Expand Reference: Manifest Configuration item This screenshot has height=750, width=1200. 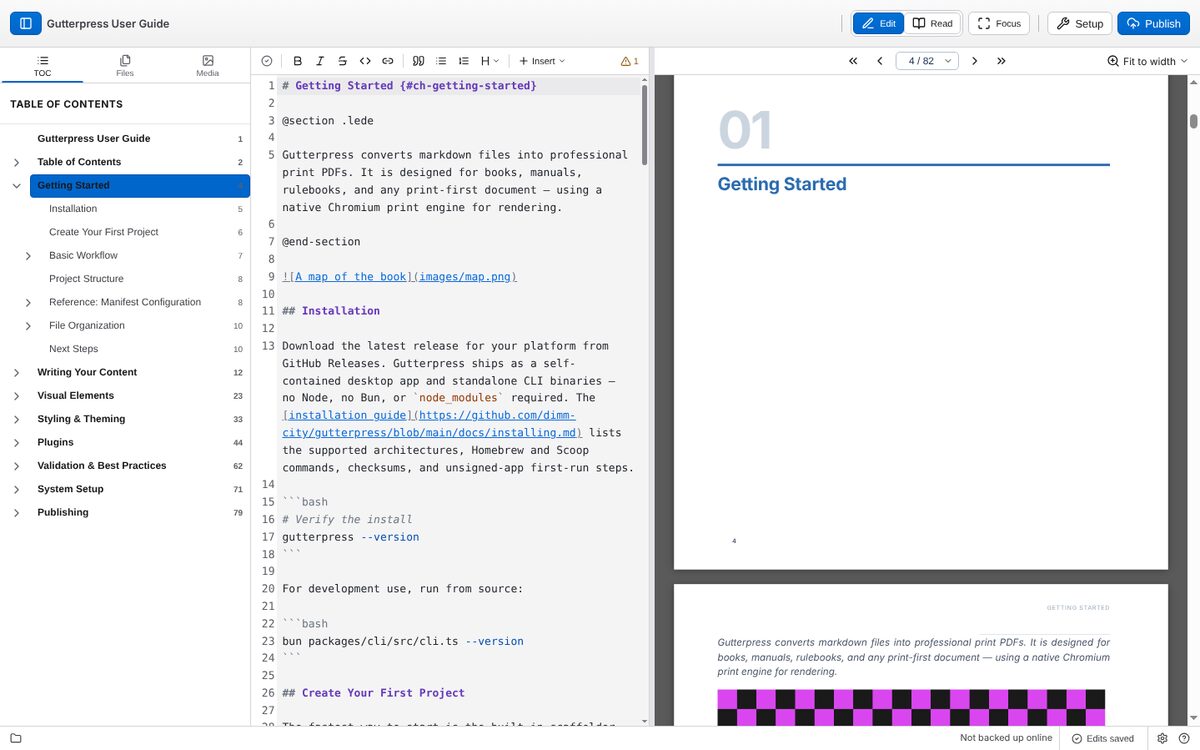tap(28, 302)
